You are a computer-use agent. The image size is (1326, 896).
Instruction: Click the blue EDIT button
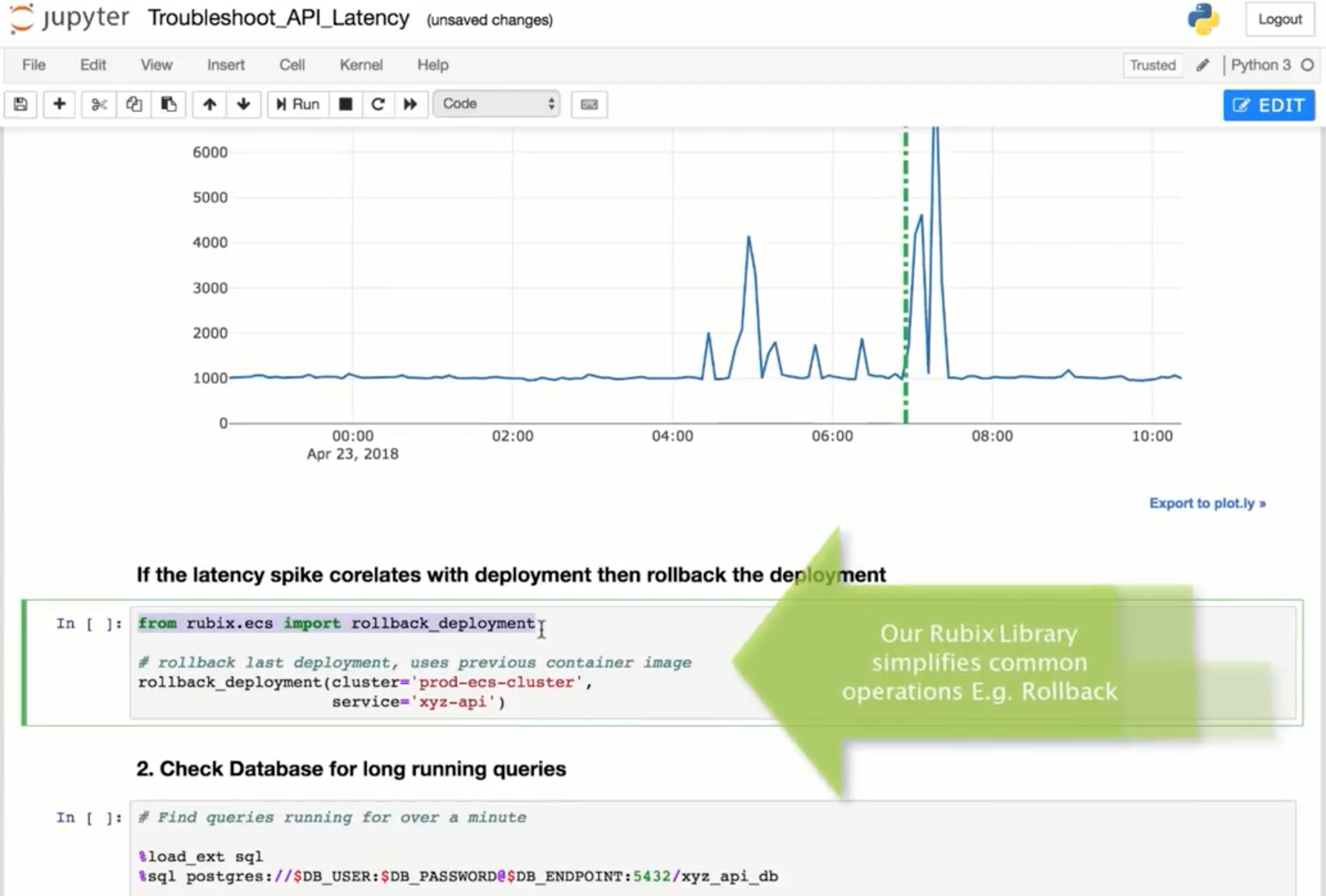click(x=1268, y=105)
